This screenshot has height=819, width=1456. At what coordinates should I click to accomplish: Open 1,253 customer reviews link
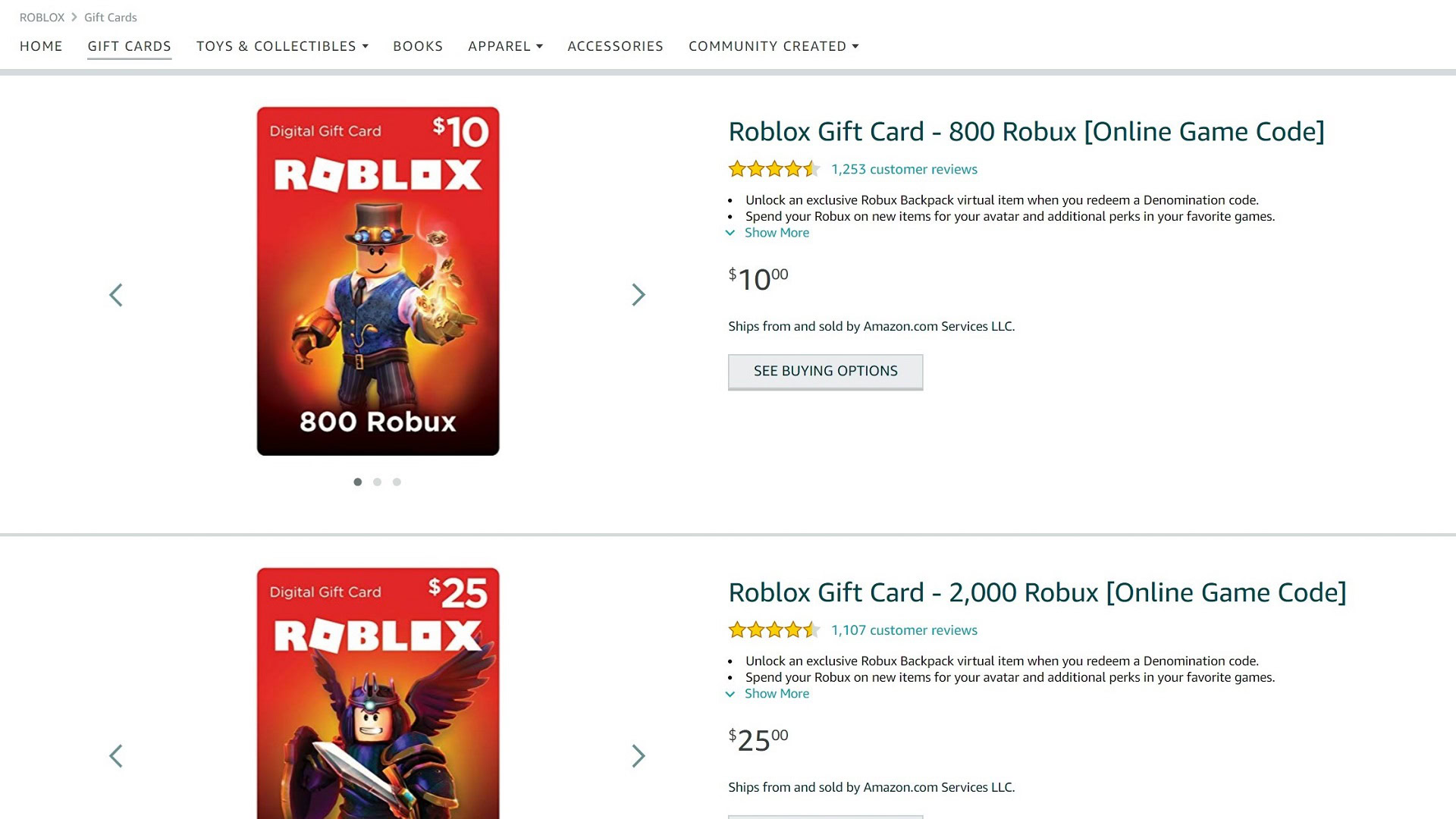(x=904, y=169)
